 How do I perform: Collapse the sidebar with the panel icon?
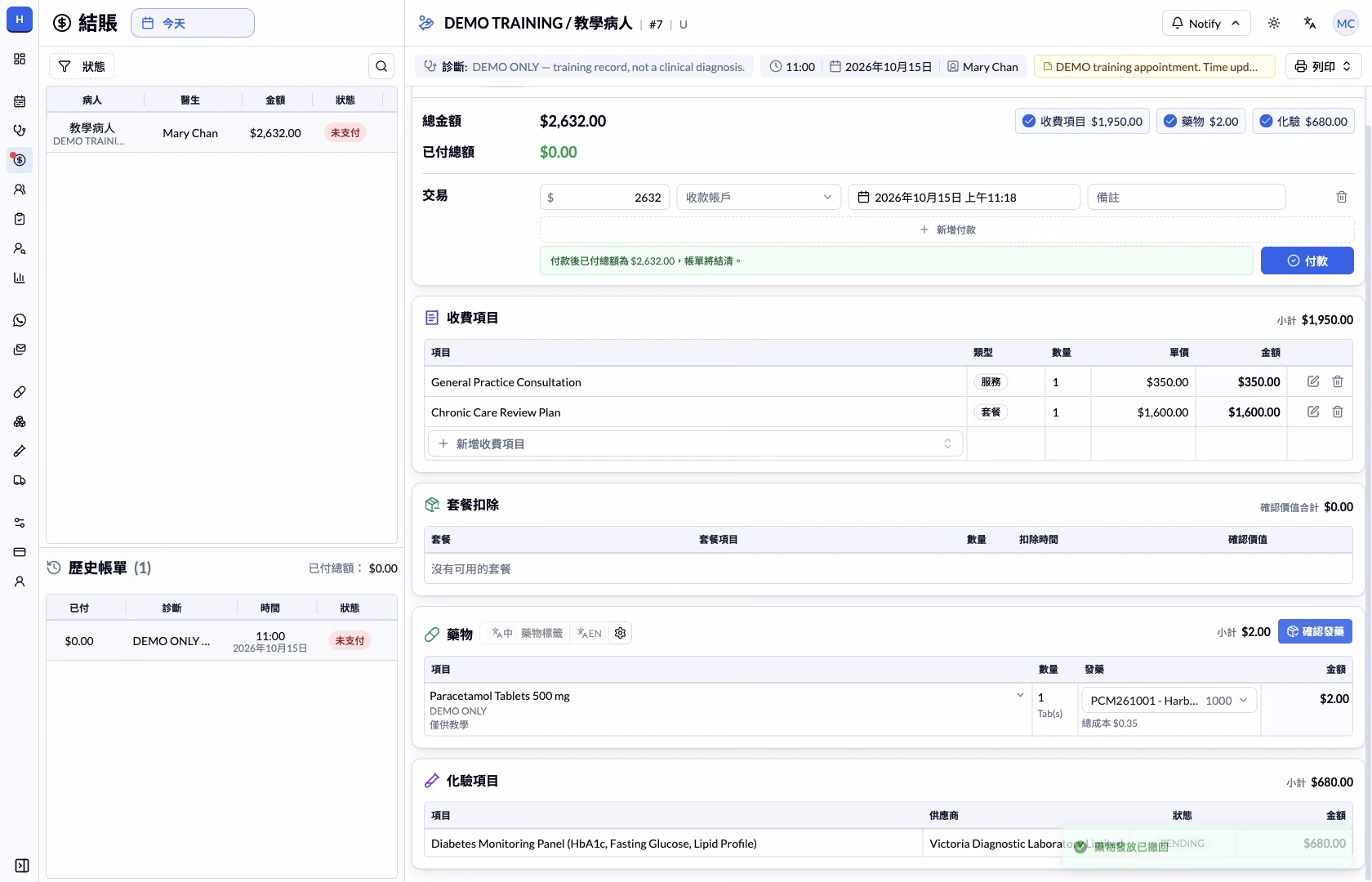tap(22, 866)
